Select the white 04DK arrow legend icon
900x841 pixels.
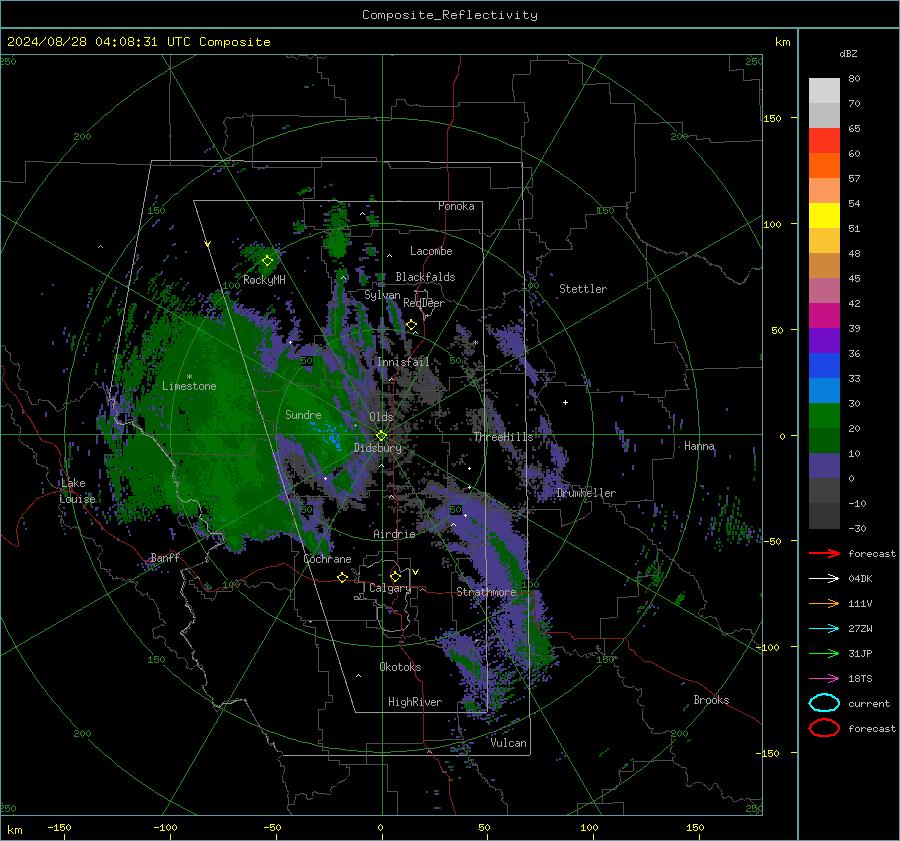tap(824, 578)
